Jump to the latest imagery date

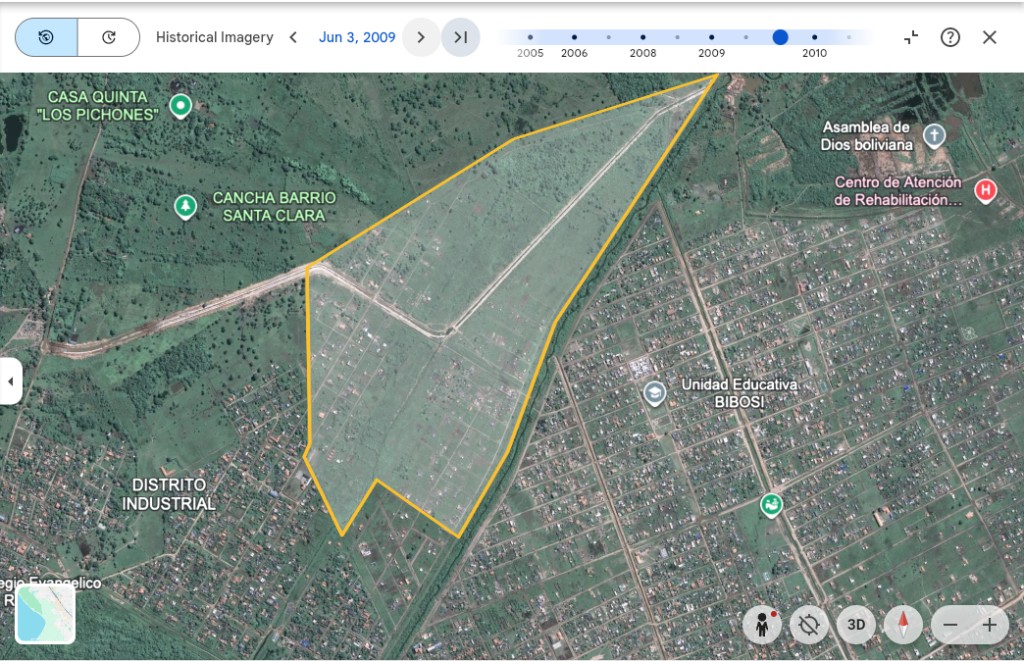coord(460,37)
